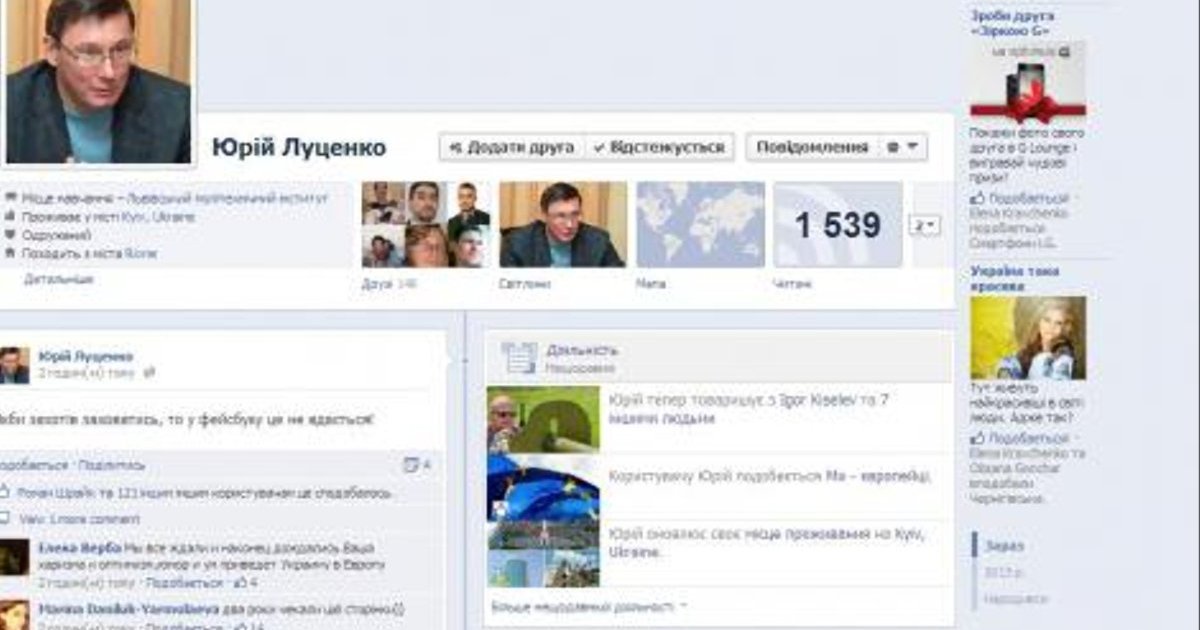
Task: Open the friends photo grid tile
Action: click(425, 225)
